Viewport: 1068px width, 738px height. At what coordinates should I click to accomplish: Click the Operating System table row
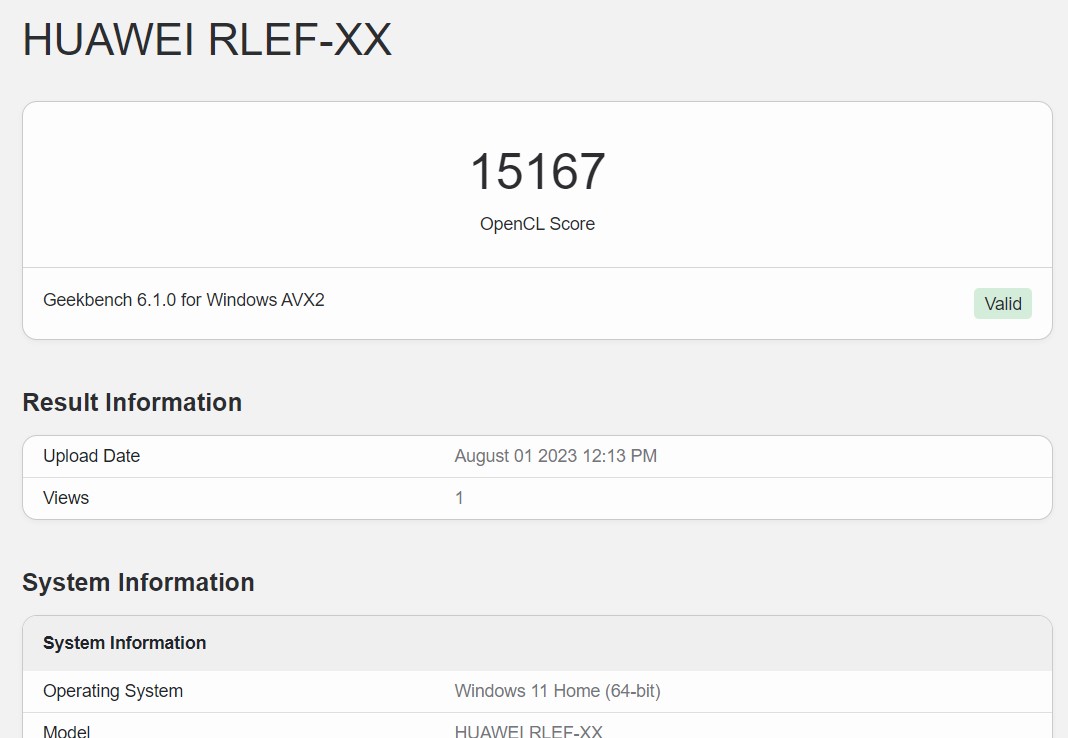537,692
